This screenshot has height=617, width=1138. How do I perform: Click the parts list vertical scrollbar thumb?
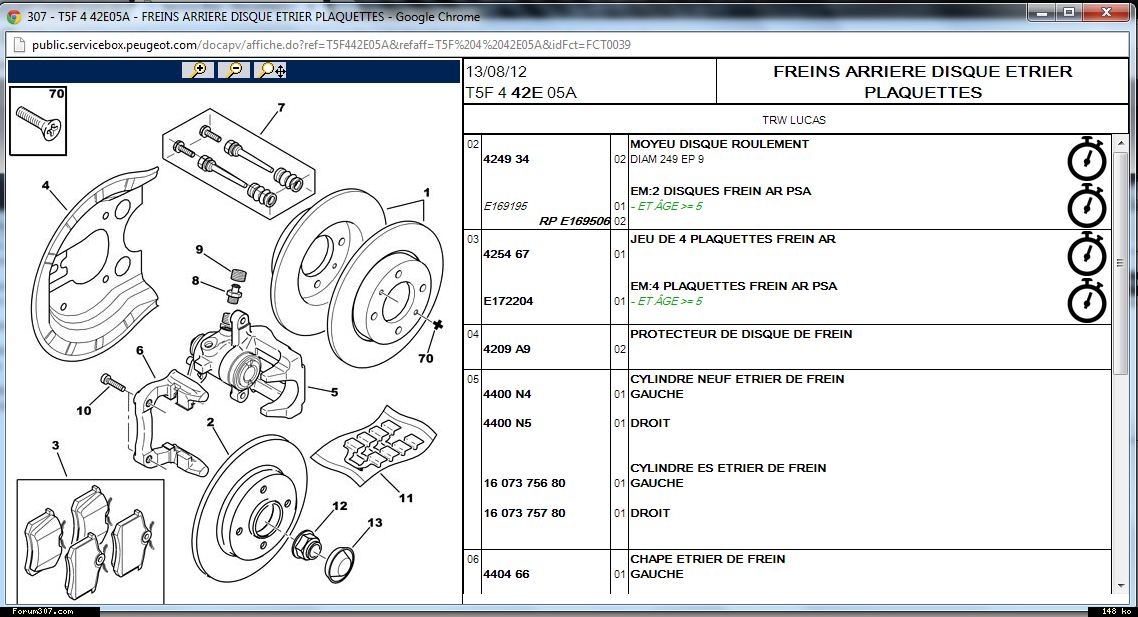click(1124, 263)
